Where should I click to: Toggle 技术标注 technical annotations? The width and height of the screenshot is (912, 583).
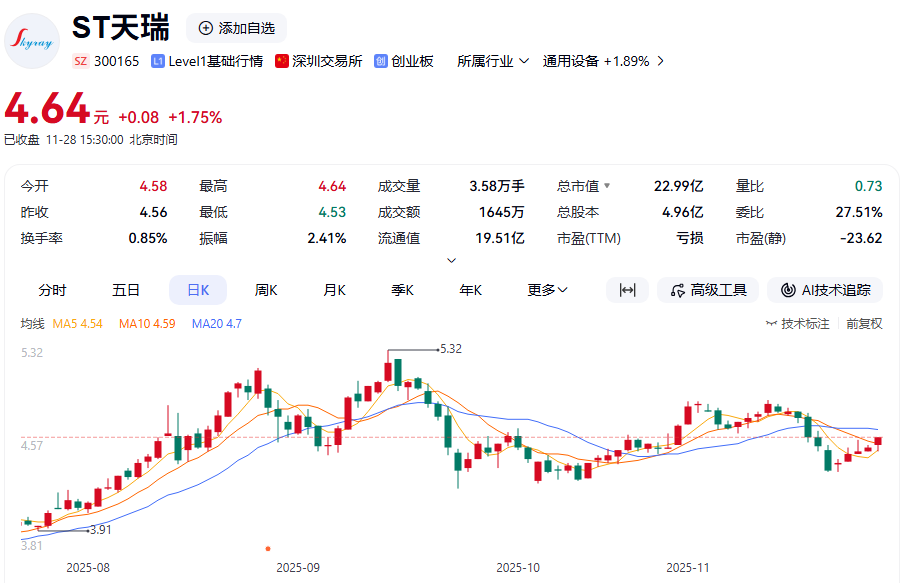pos(797,323)
